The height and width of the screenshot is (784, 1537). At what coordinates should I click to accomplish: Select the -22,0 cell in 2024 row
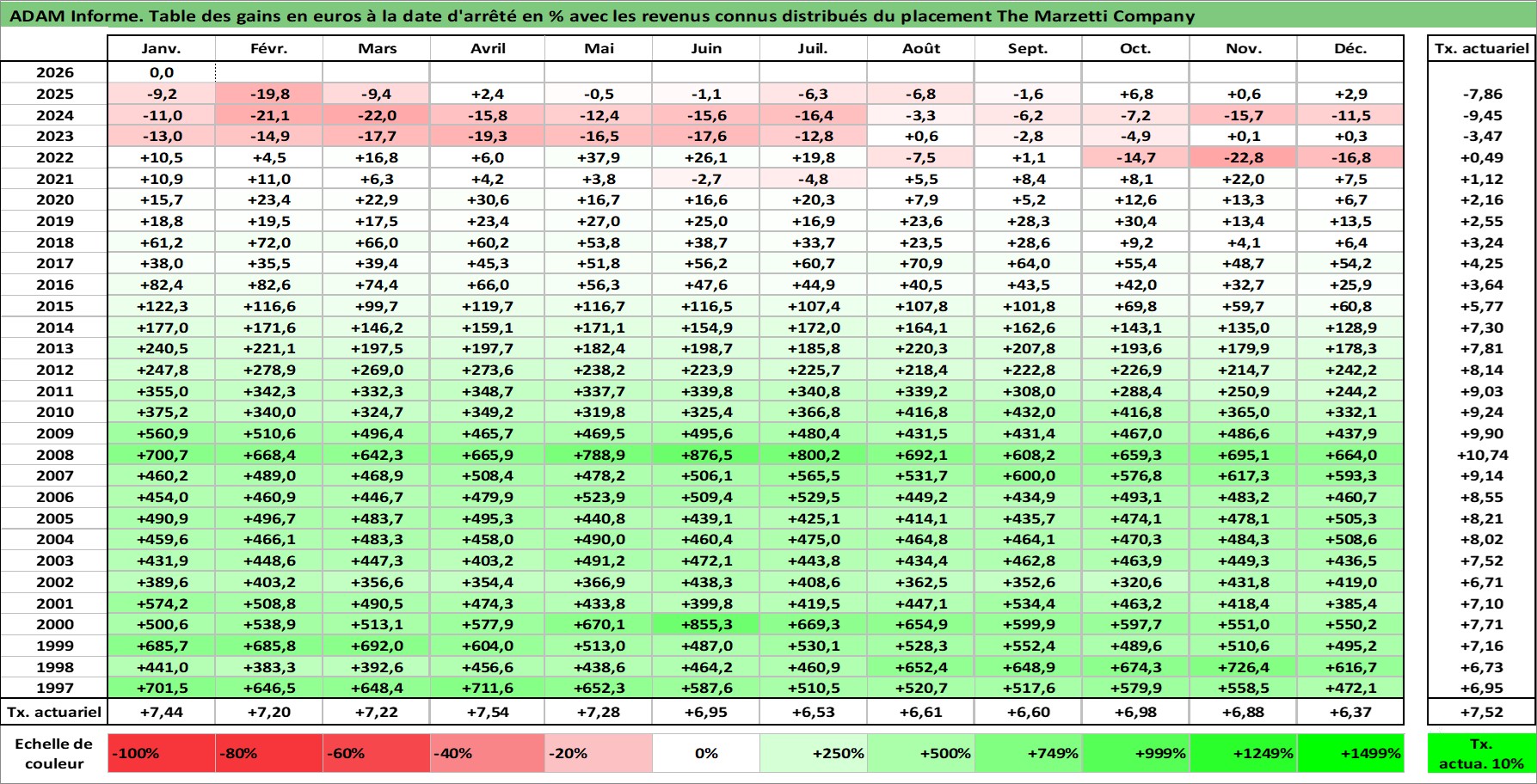377,115
